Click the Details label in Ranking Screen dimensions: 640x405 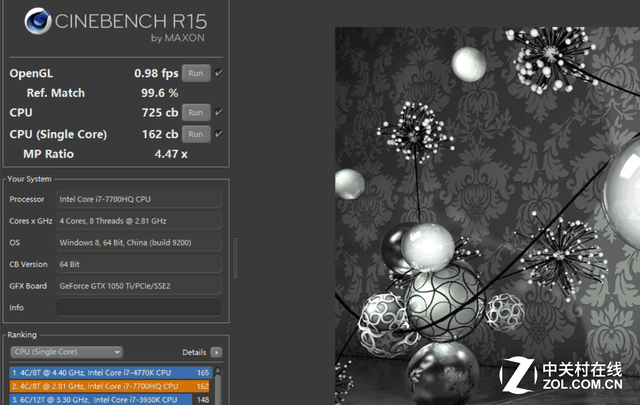(194, 352)
